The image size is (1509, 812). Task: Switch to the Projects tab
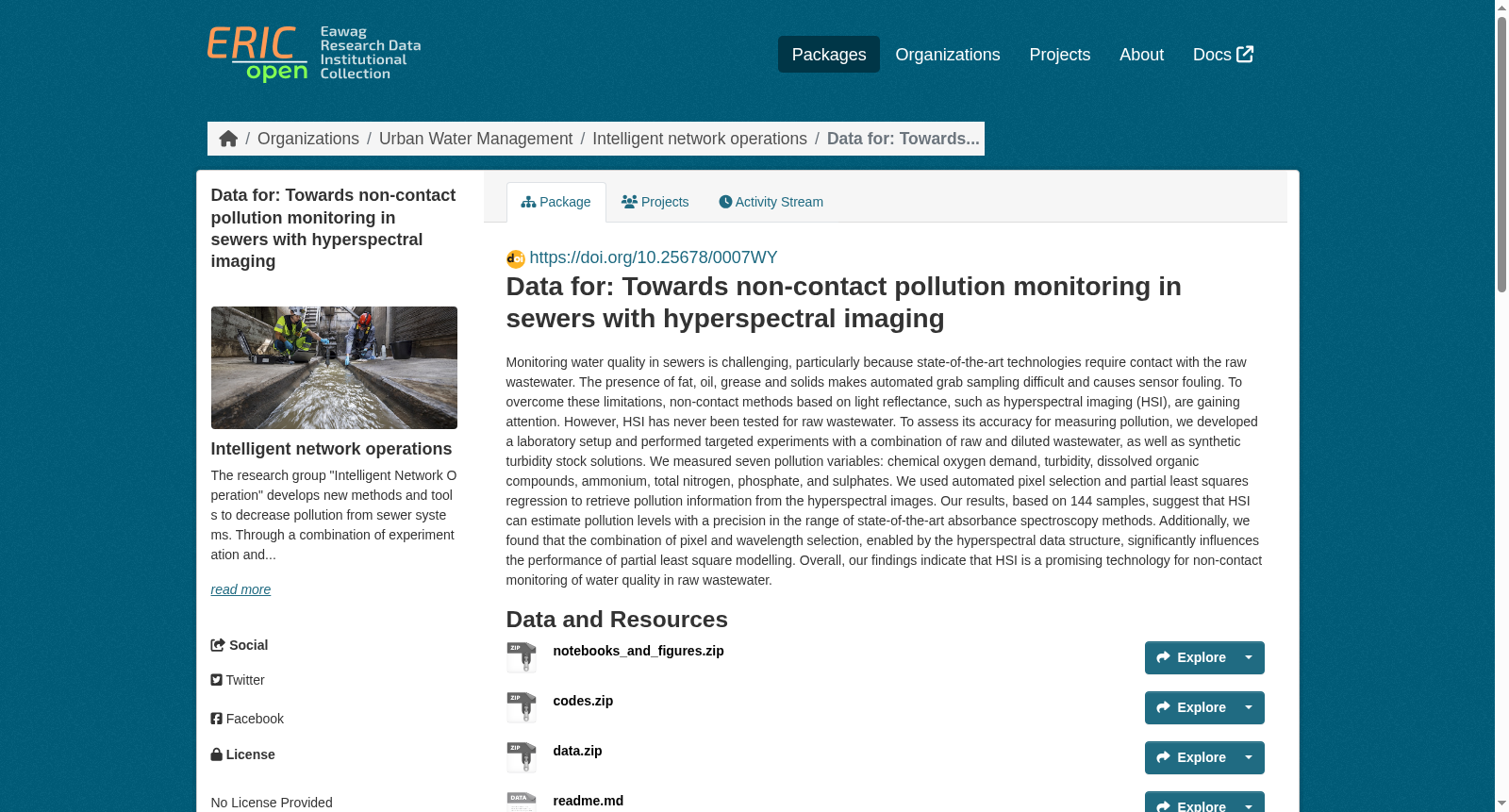pos(655,202)
